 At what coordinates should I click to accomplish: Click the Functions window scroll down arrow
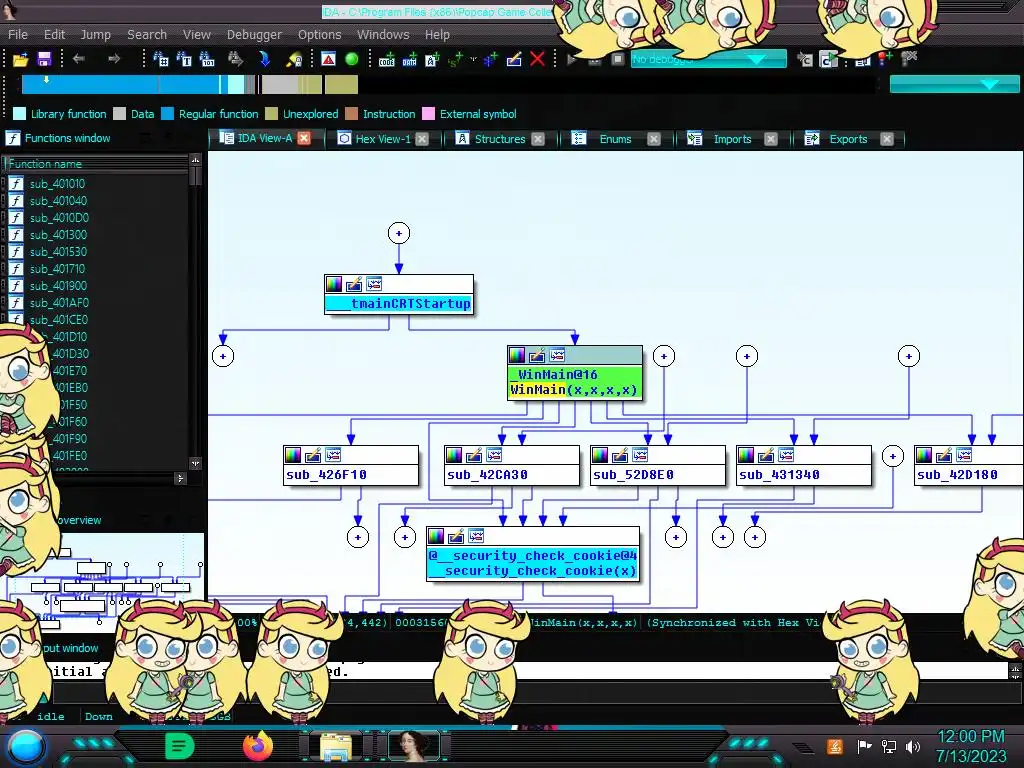pos(195,463)
